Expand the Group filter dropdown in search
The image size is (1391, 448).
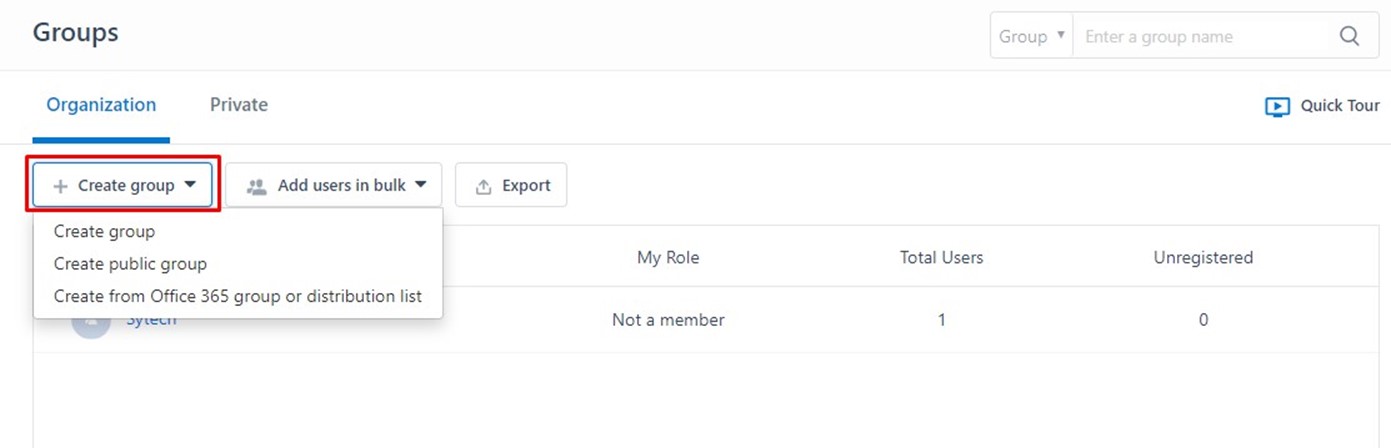click(x=1032, y=36)
